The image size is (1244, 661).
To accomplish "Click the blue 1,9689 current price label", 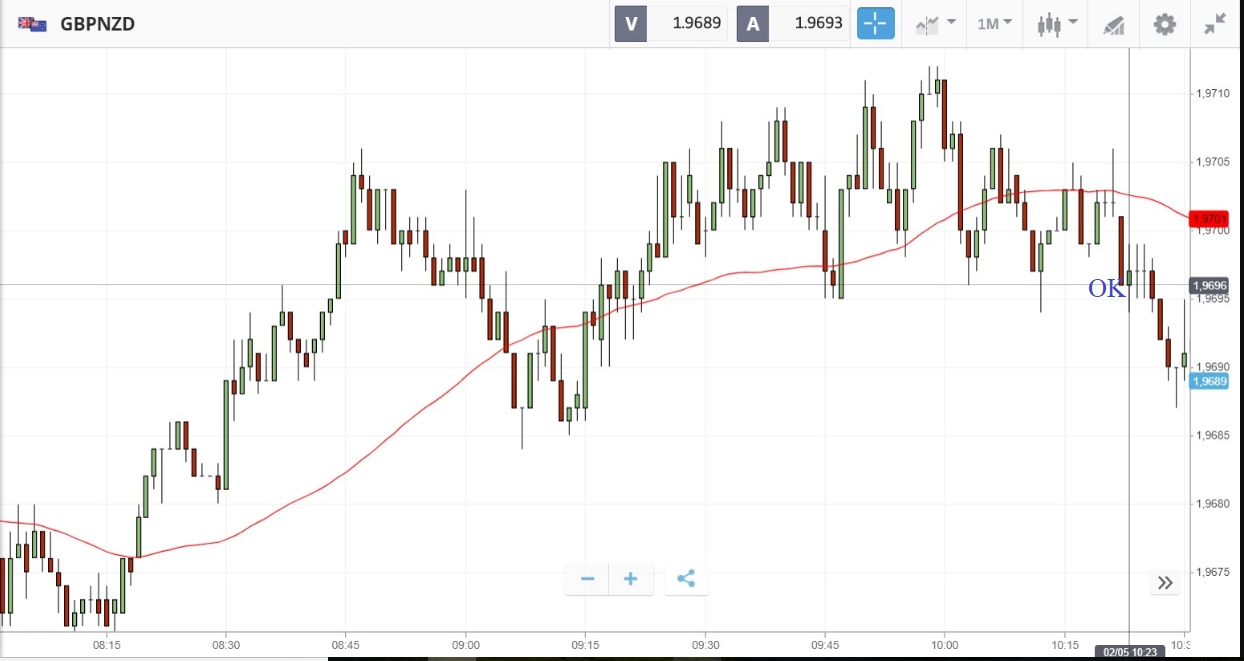I will 1208,381.
